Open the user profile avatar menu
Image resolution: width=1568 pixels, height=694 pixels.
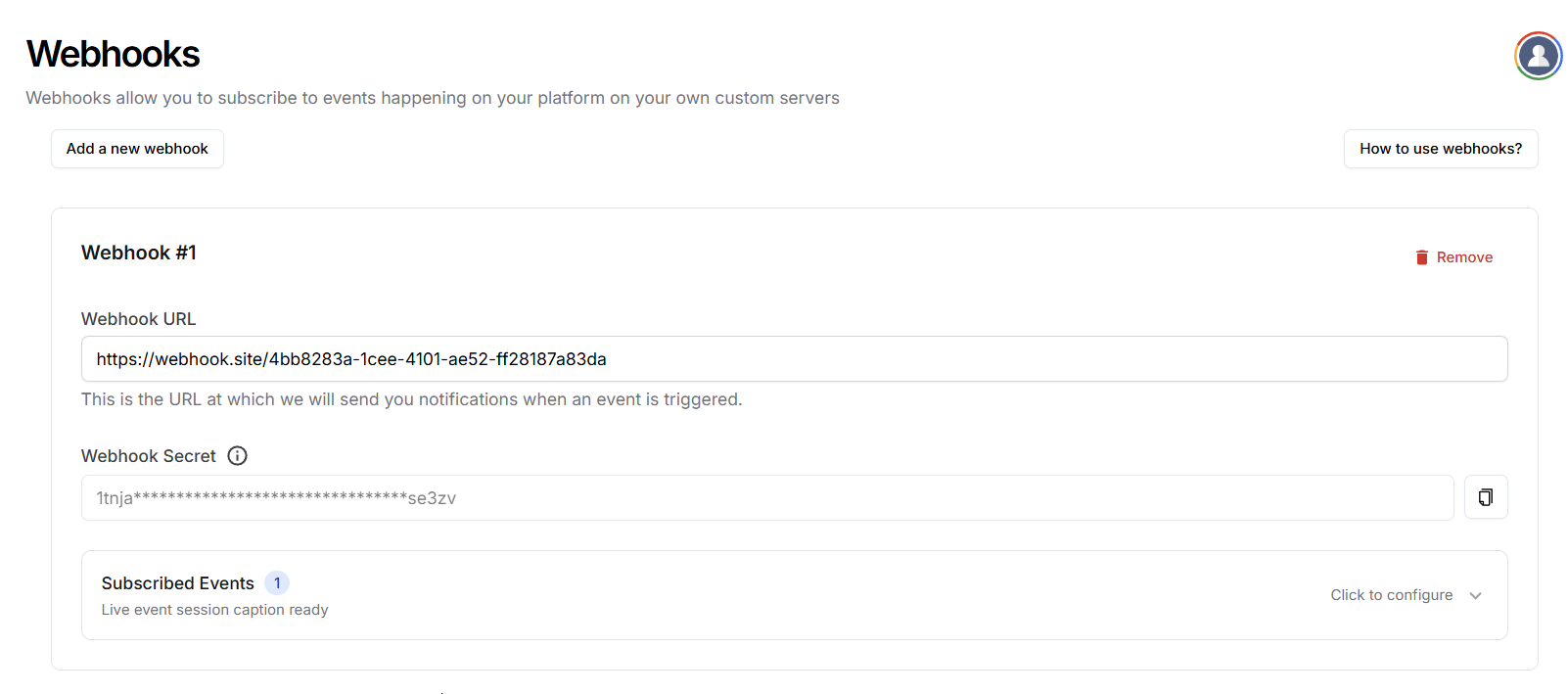click(1538, 56)
